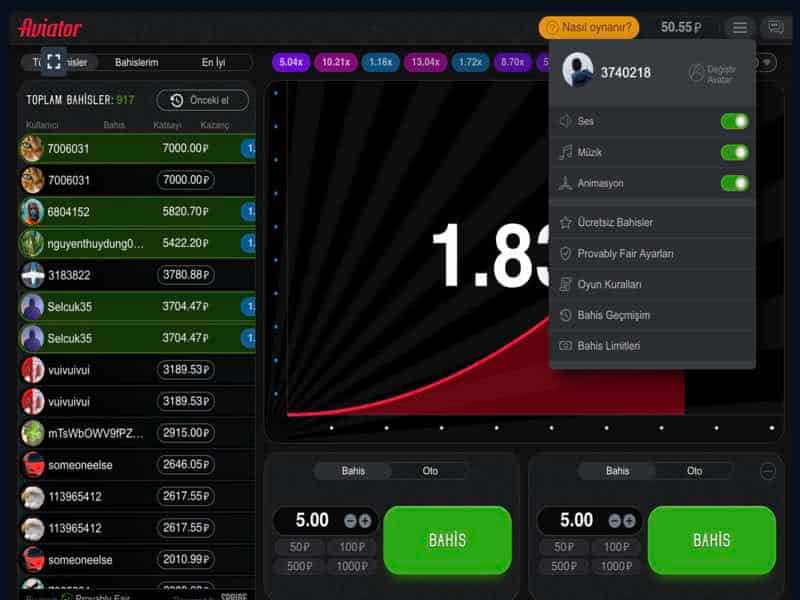Increase left bet amount with plus icon

[365, 521]
